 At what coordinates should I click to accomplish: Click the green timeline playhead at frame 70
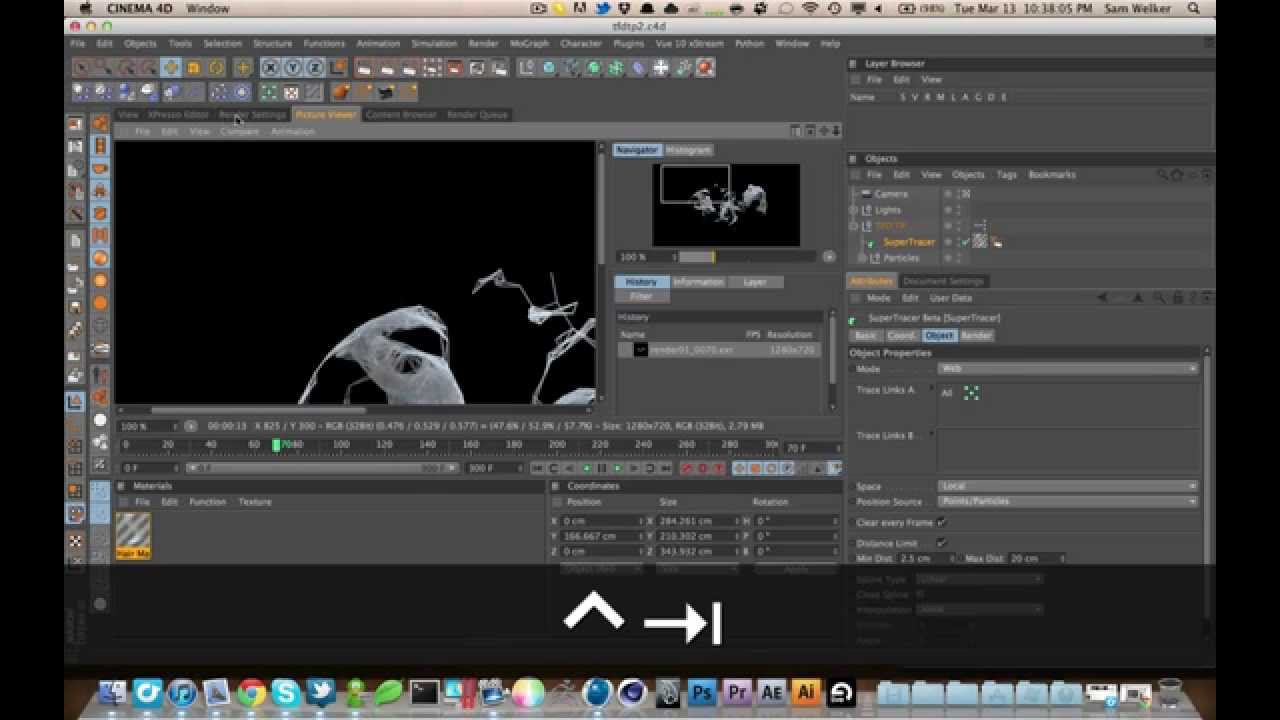[276, 445]
